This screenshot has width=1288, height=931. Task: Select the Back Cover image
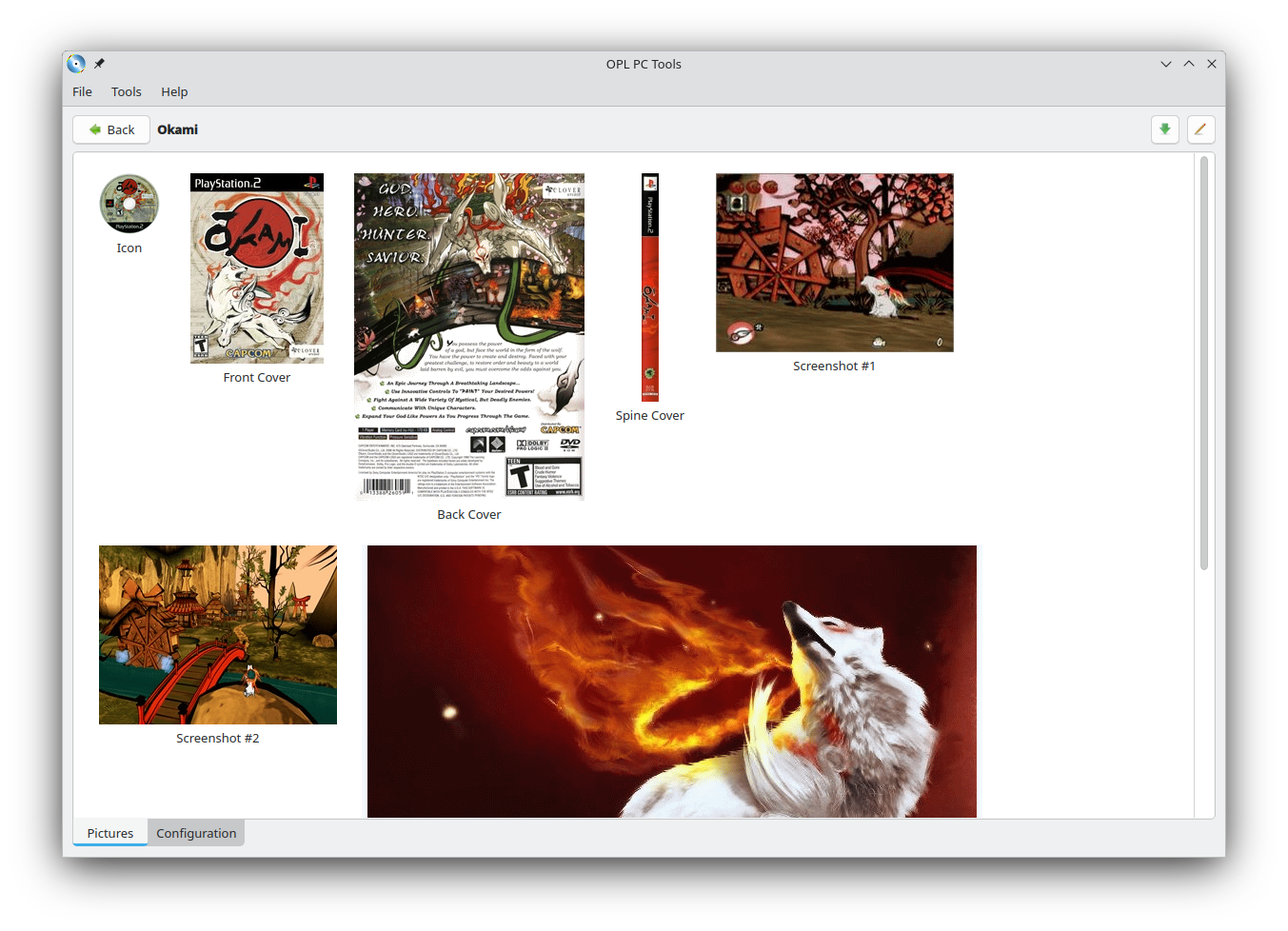pyautogui.click(x=469, y=337)
